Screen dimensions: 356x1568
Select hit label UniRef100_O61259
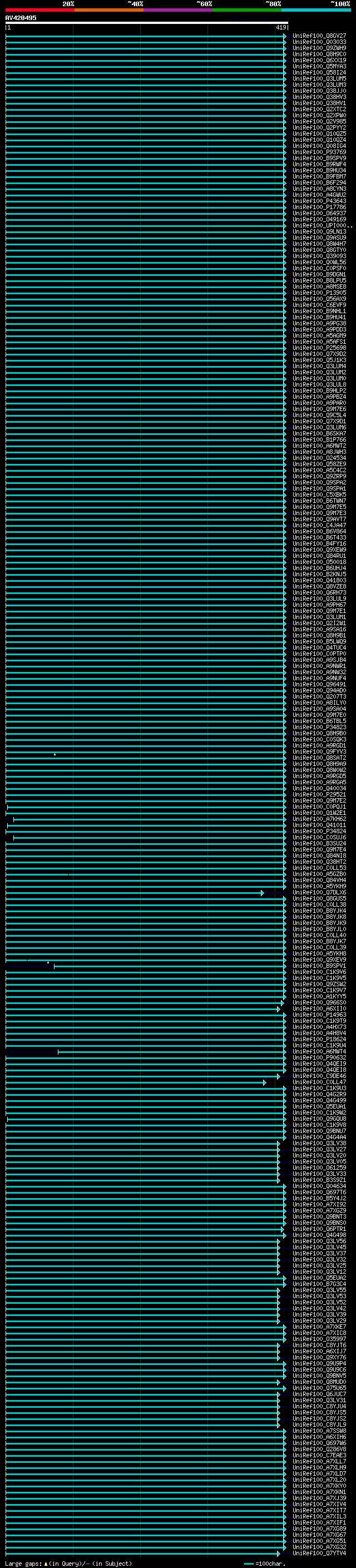pos(319,1168)
